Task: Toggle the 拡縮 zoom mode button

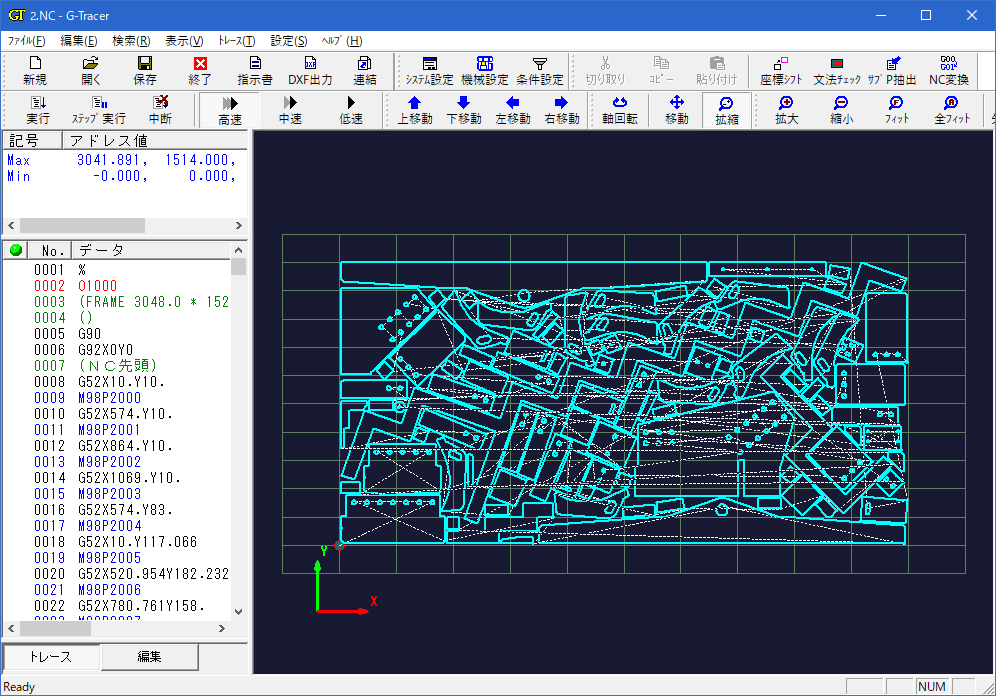Action: click(726, 110)
